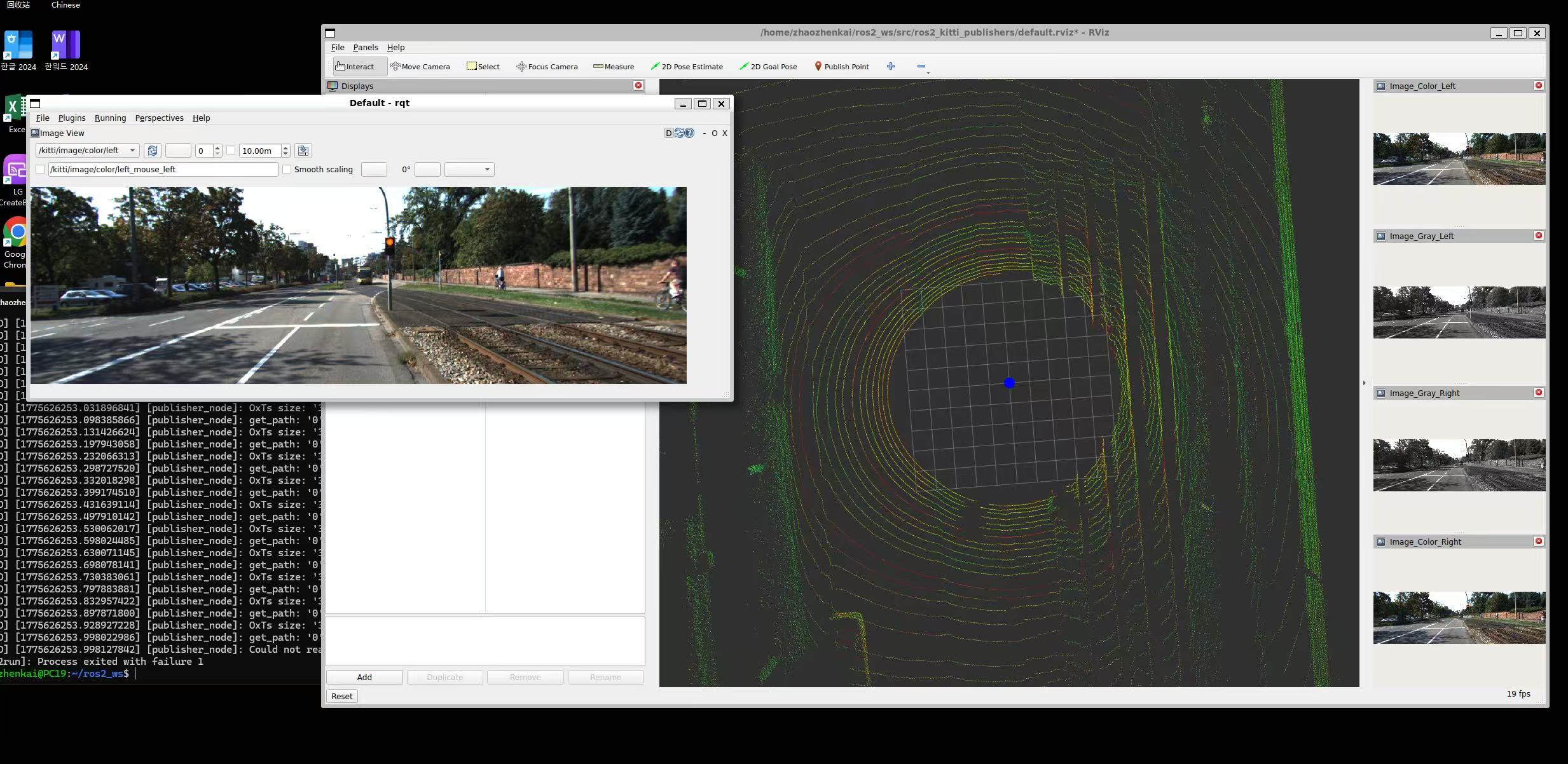1568x764 pixels.
Task: Click the blue plus add-tool icon
Action: (x=891, y=66)
